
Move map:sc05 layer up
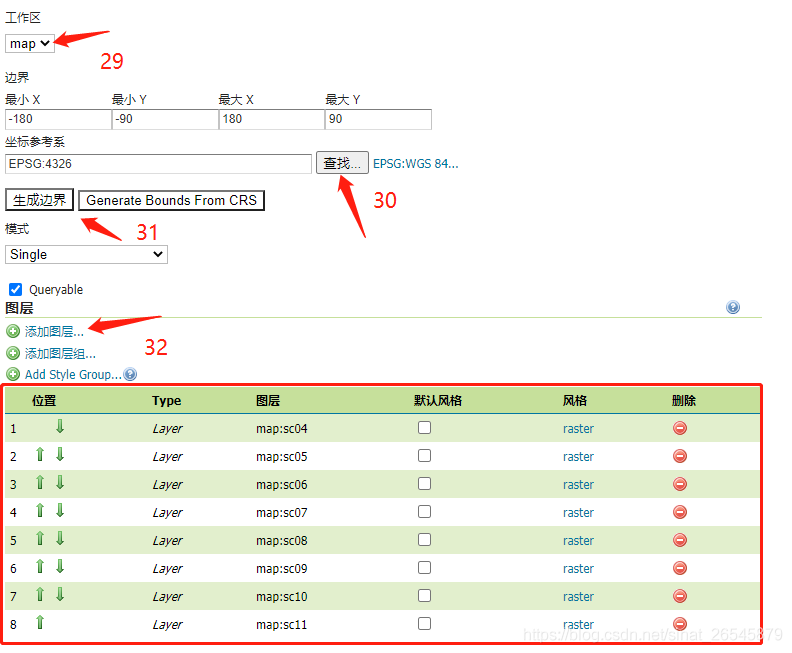coord(40,455)
